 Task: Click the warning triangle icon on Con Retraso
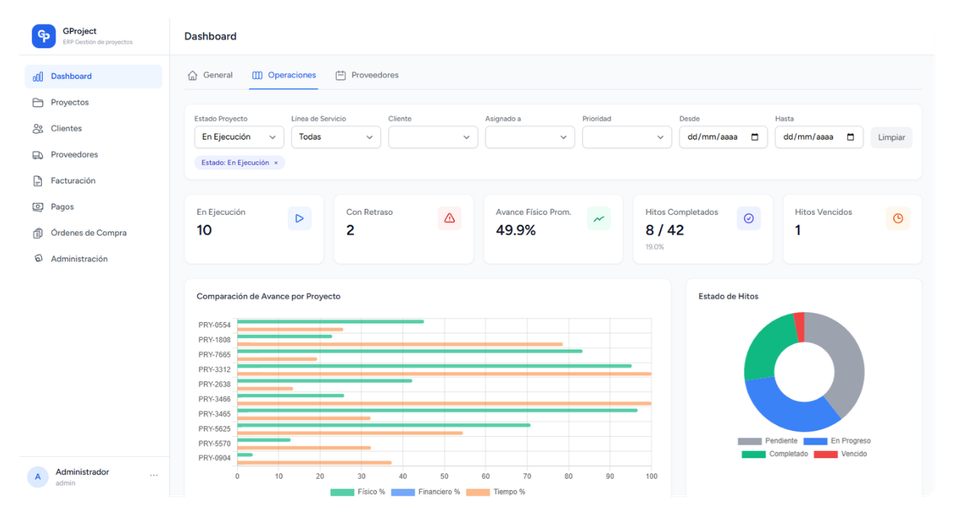(449, 219)
